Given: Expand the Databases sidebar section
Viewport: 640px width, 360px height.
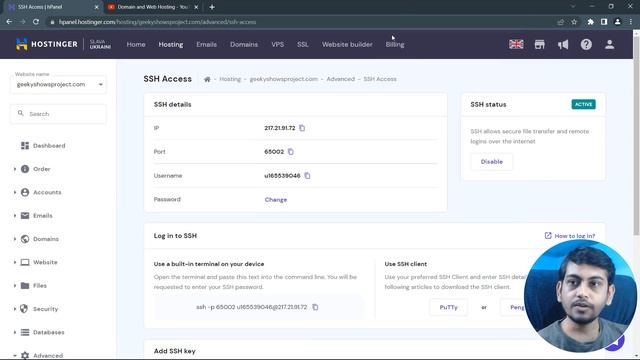Looking at the screenshot, I should coord(15,332).
